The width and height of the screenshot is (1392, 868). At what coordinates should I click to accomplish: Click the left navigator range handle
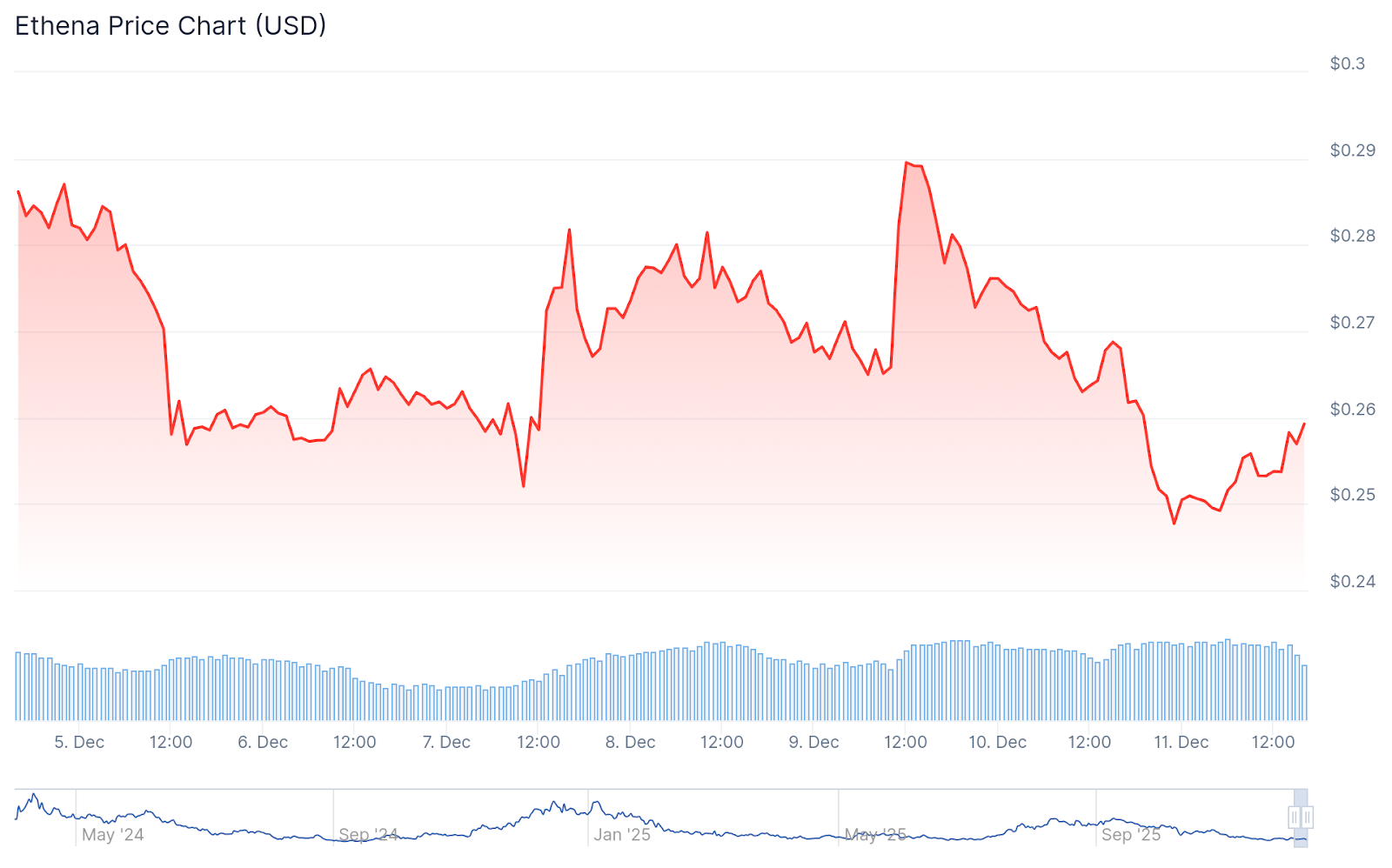click(x=1295, y=818)
